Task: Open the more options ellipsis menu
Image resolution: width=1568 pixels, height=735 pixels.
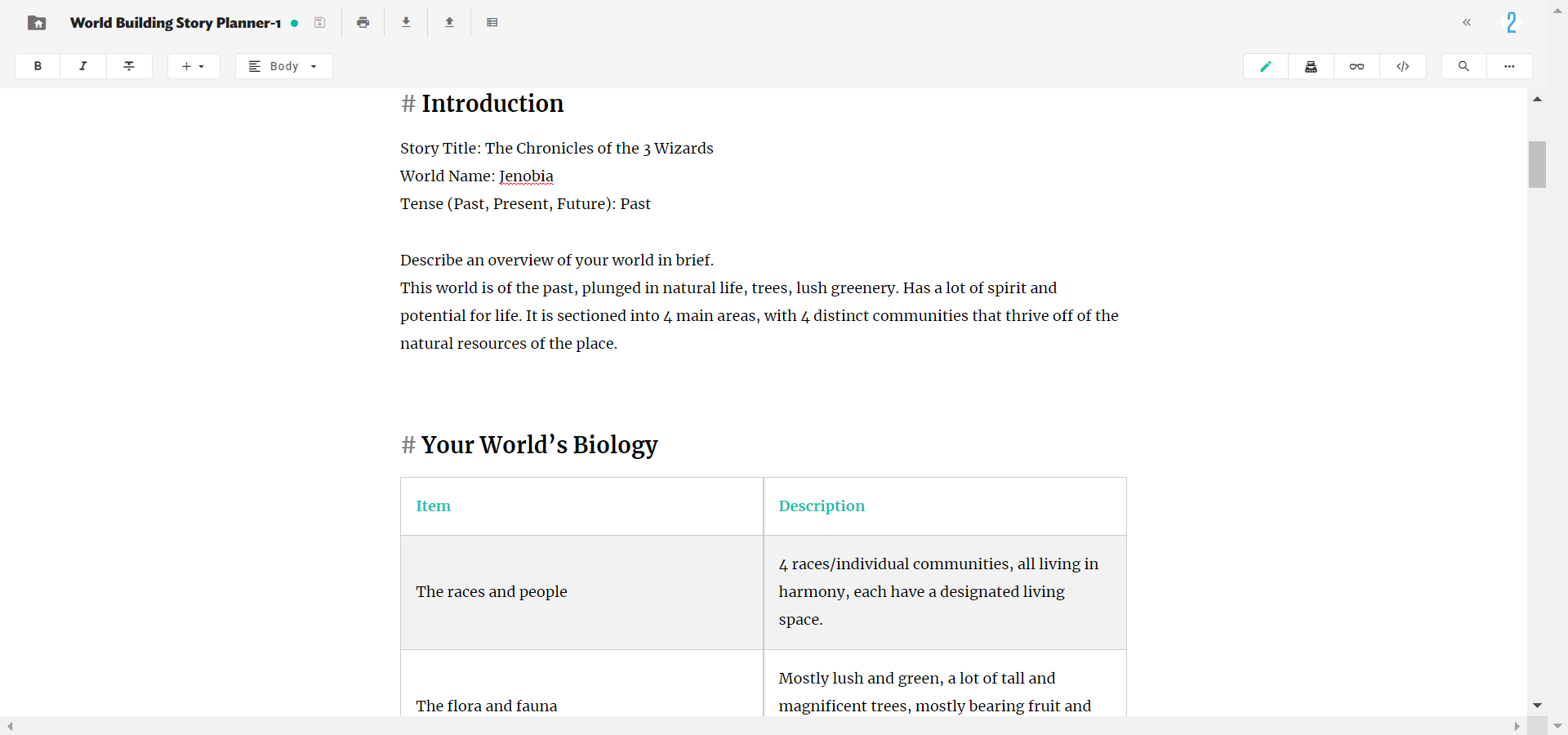Action: 1510,66
